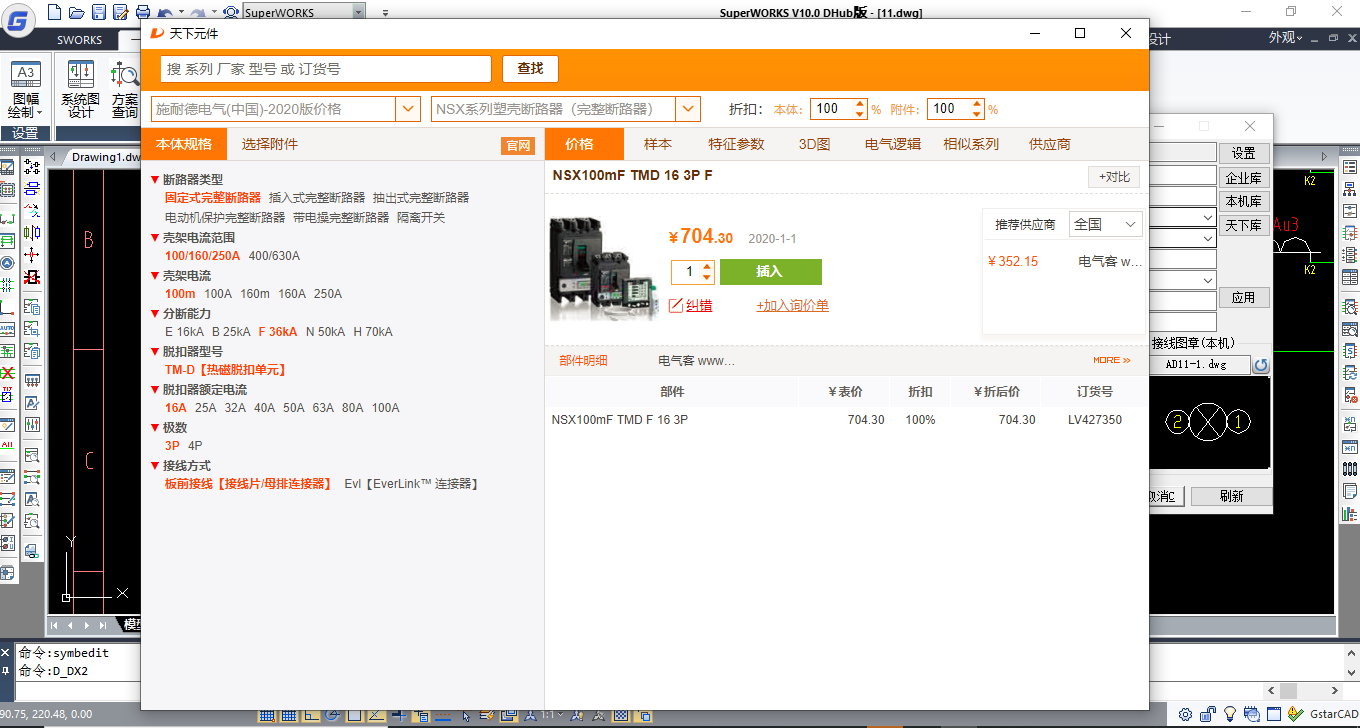The width and height of the screenshot is (1360, 728).
Task: Open the manufacturer price list dropdown
Action: click(408, 109)
